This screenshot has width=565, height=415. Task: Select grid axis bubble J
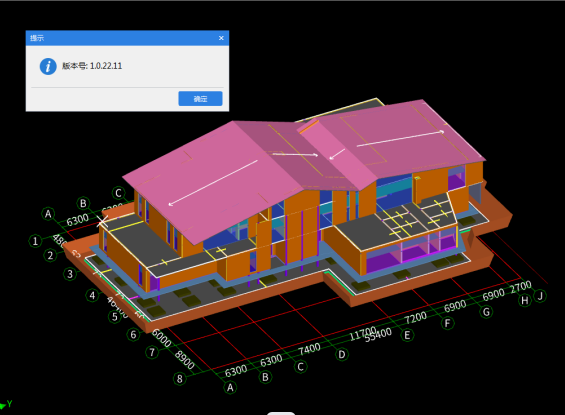[x=540, y=296]
